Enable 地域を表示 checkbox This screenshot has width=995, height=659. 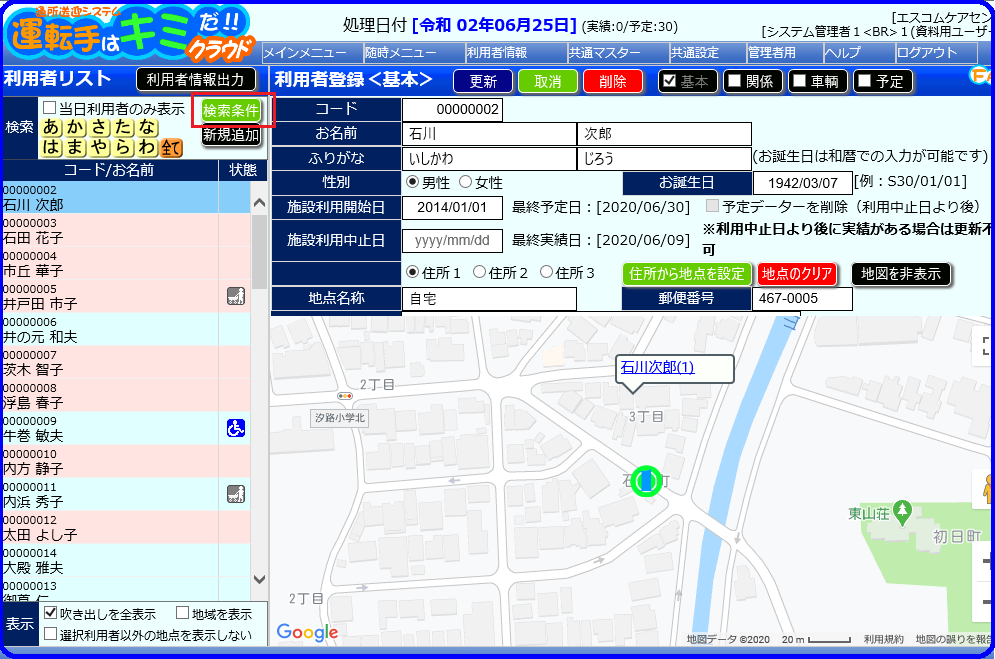point(183,613)
